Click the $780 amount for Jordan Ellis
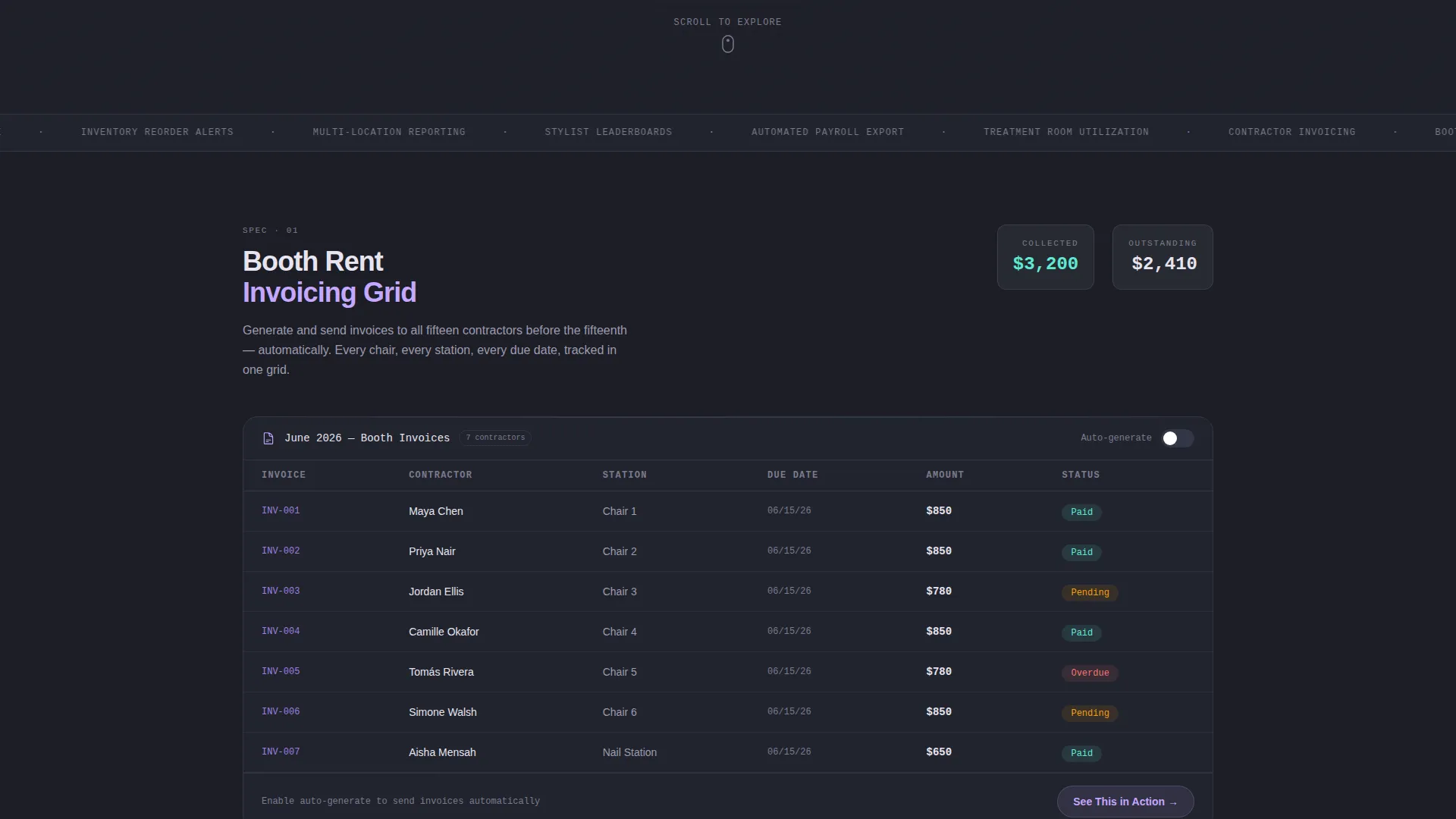 pyautogui.click(x=939, y=591)
